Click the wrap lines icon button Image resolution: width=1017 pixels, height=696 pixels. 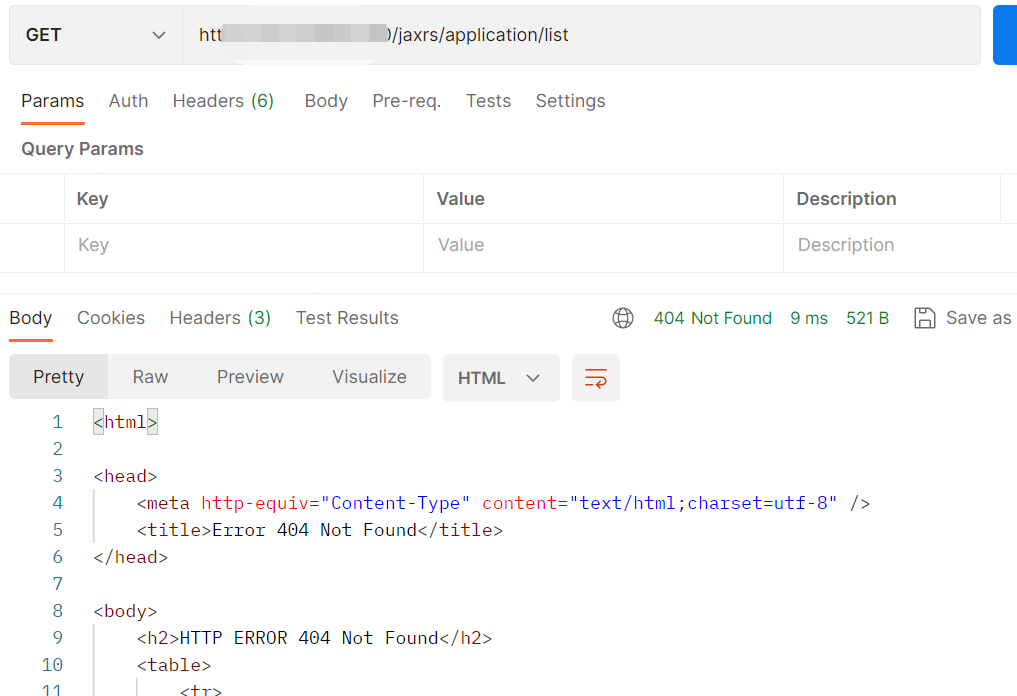coord(596,378)
